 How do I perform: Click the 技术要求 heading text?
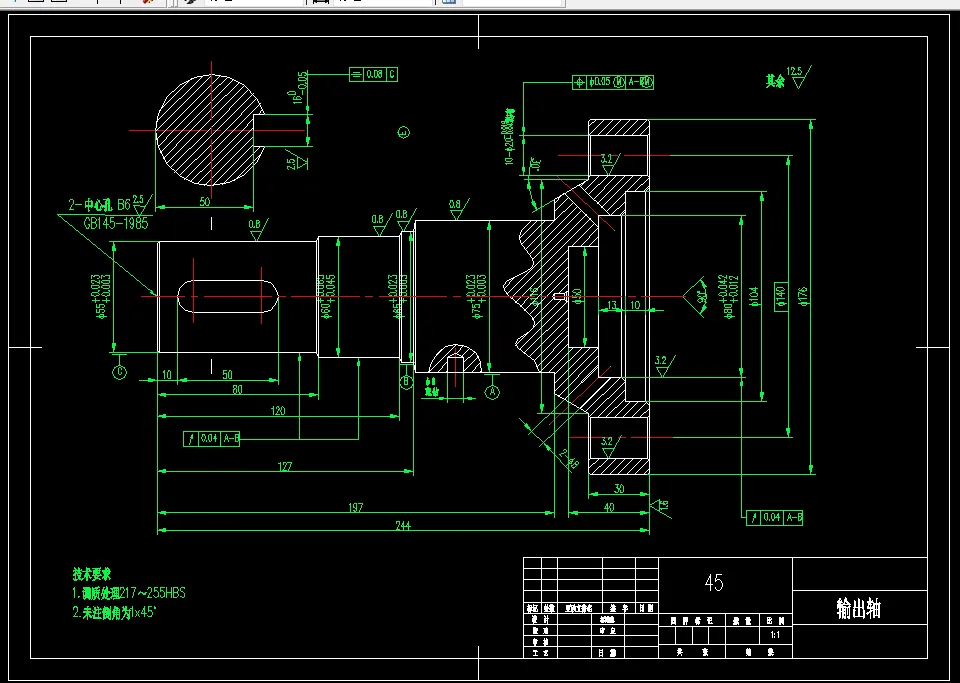92,574
